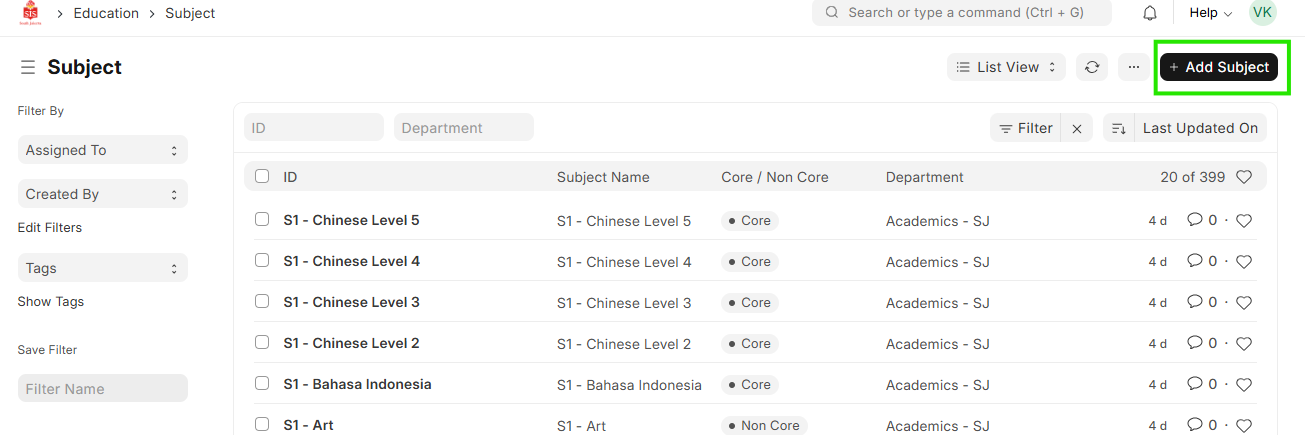Viewport: 1305px width, 435px height.
Task: Check the S1 - Bahasa Indonesia row
Action: click(x=262, y=383)
